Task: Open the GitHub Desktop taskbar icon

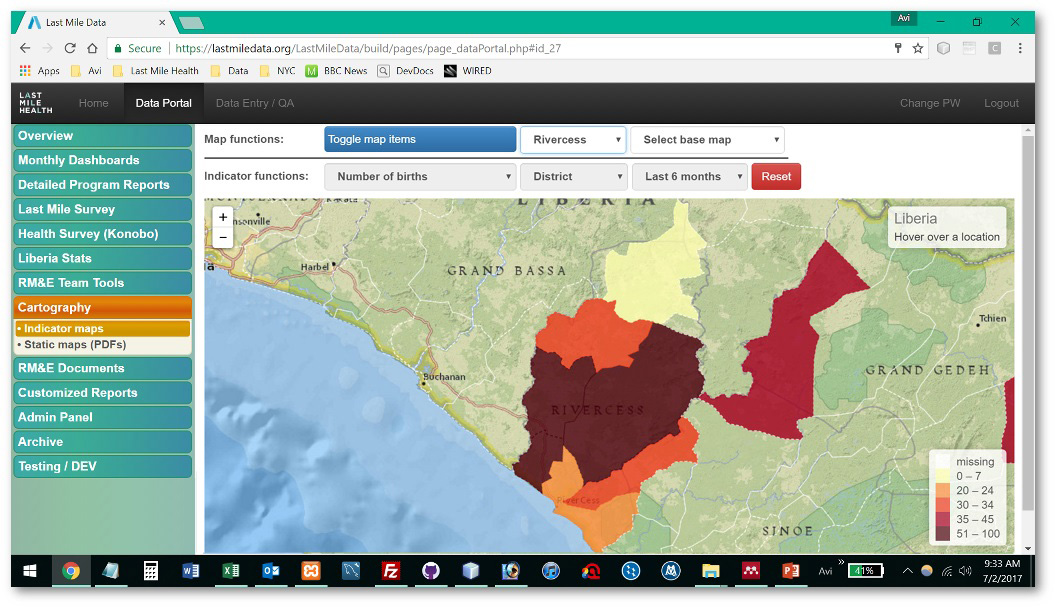Action: click(431, 571)
